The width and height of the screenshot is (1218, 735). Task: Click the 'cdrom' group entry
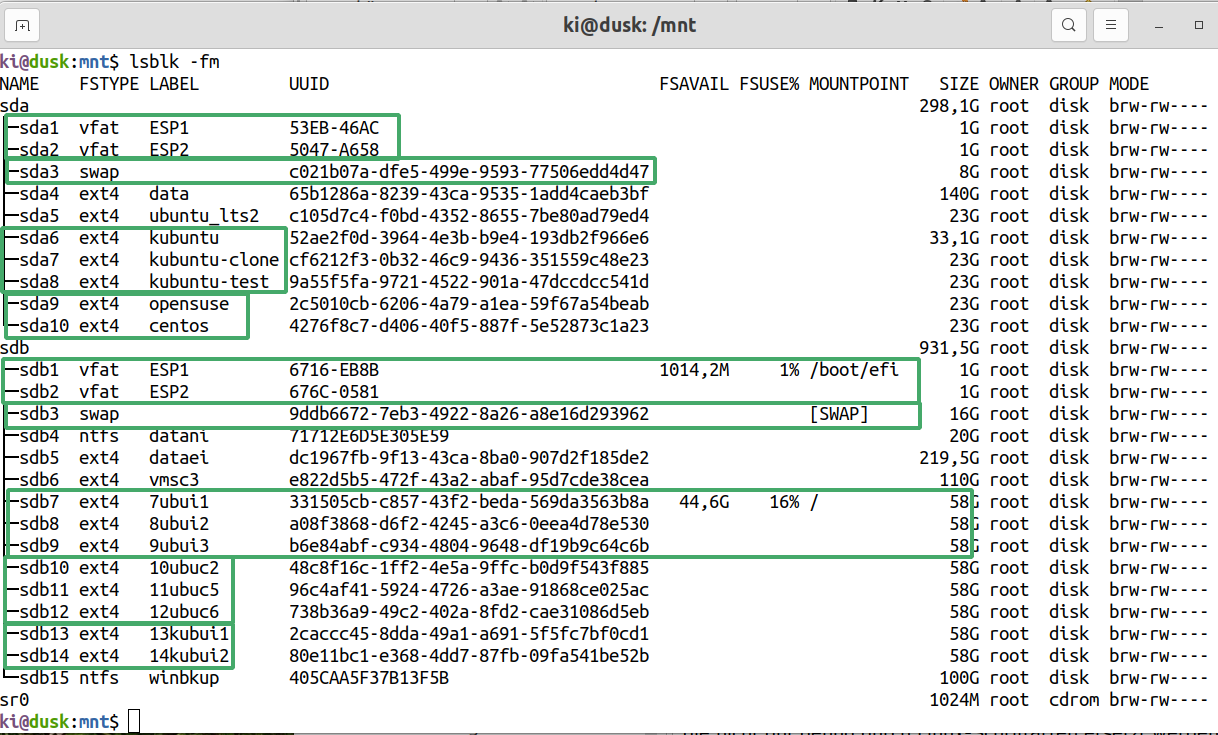pyautogui.click(x=1073, y=700)
